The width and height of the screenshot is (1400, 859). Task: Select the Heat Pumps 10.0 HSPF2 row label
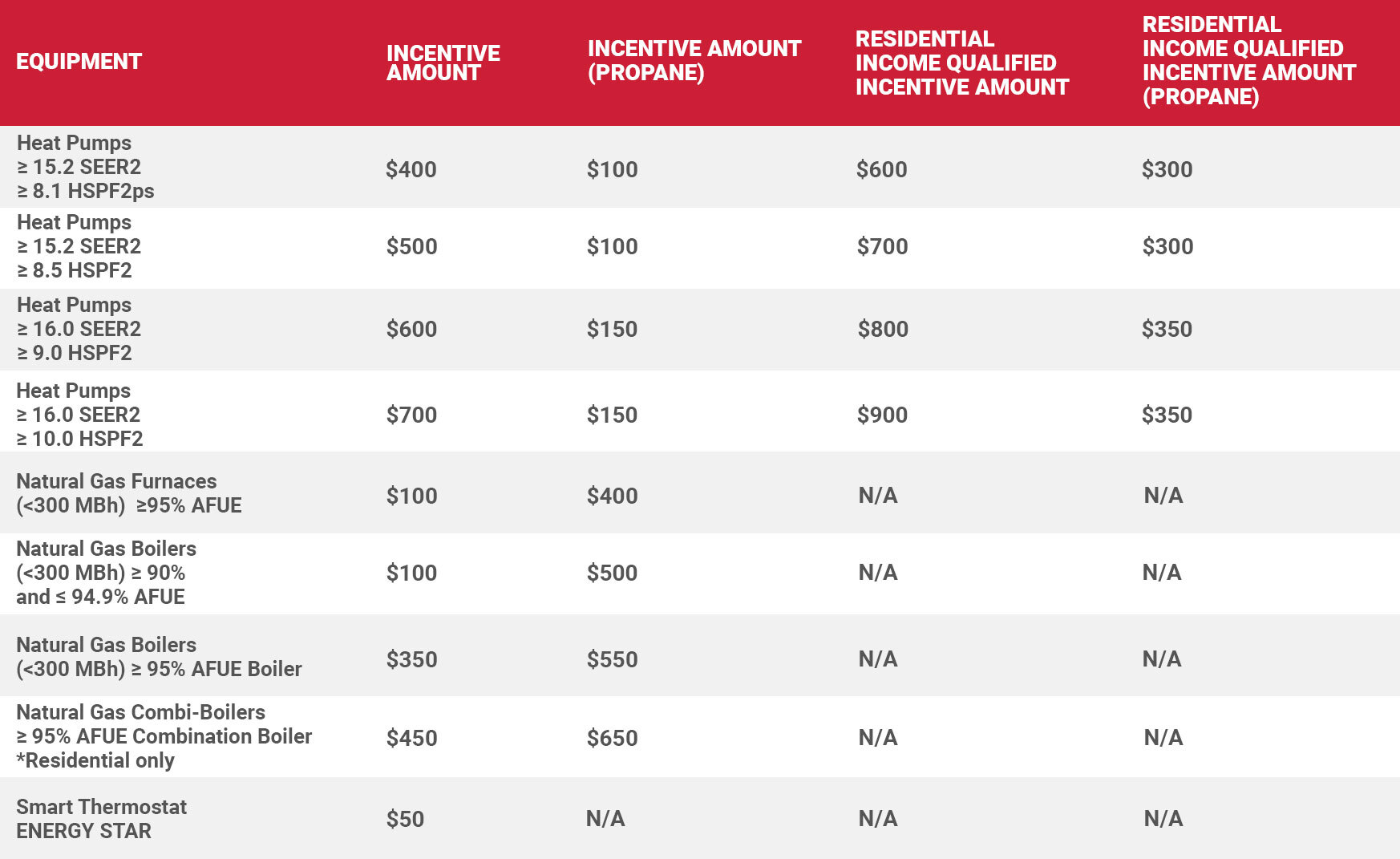click(x=79, y=415)
